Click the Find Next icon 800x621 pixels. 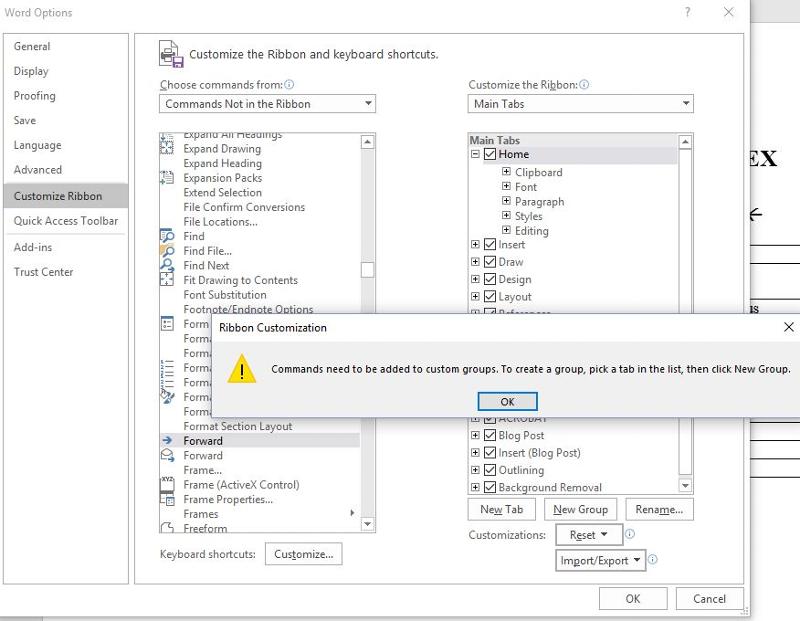(167, 266)
